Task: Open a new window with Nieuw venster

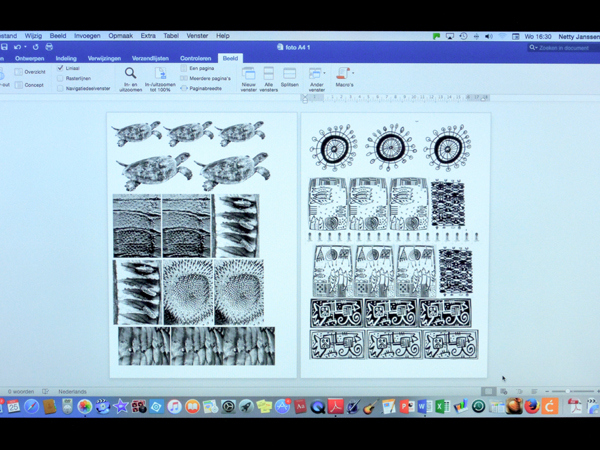Action: [248, 74]
